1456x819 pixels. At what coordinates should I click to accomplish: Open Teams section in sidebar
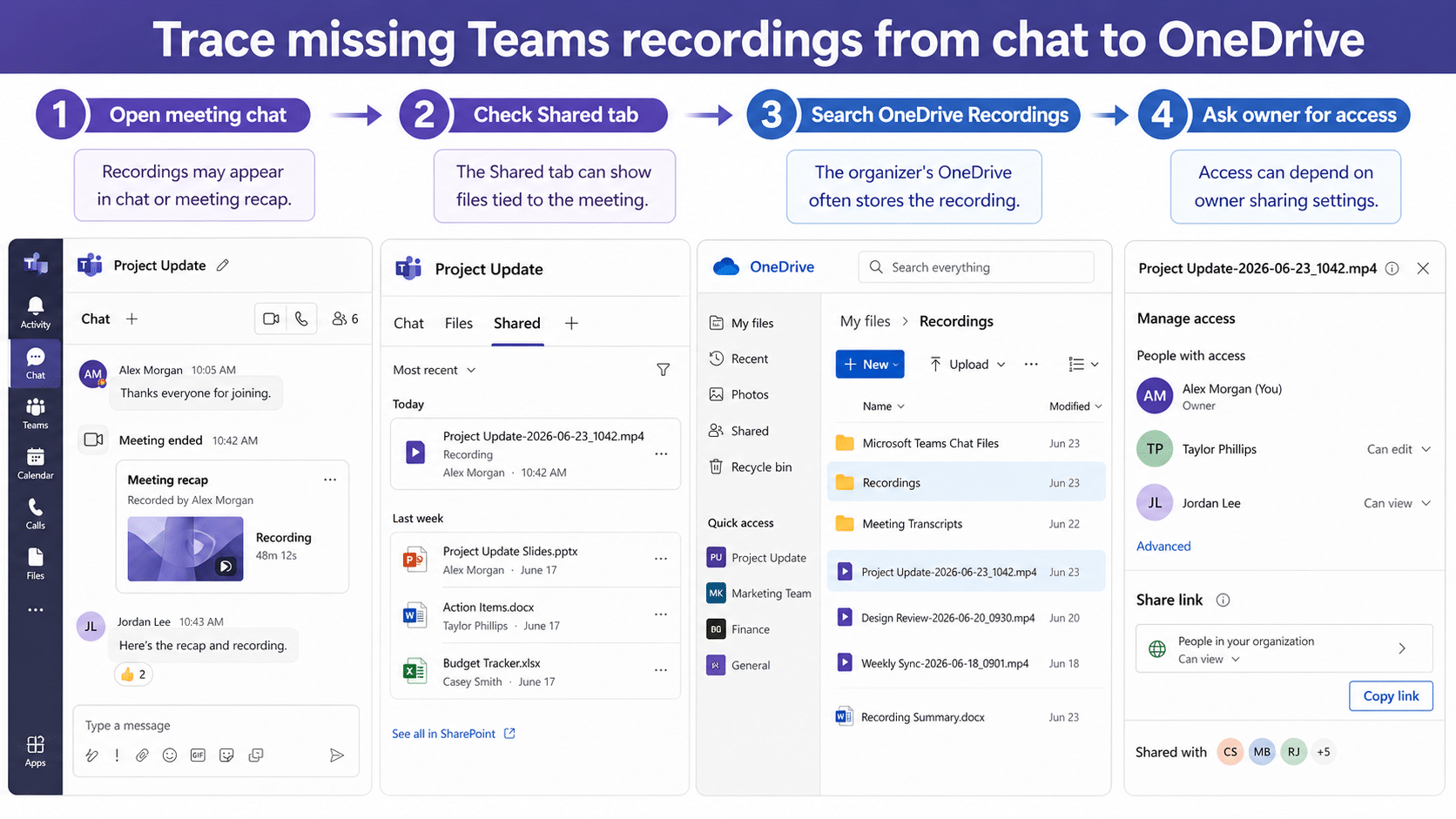pyautogui.click(x=36, y=413)
